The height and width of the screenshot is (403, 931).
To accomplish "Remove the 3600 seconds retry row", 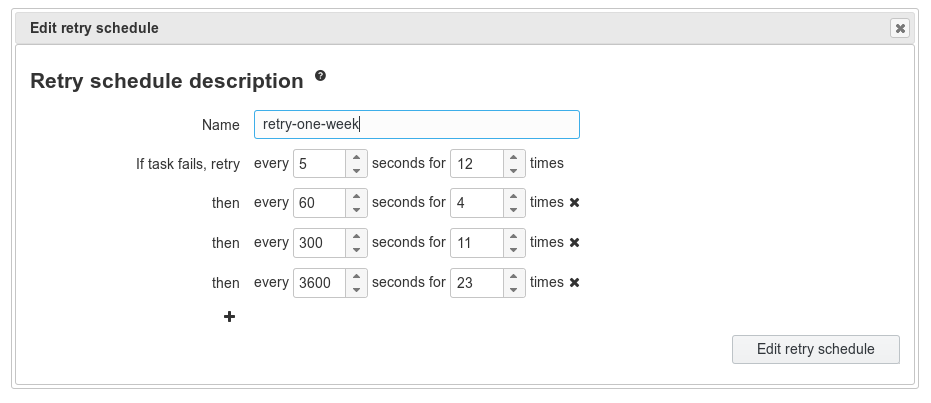I will pyautogui.click(x=575, y=283).
